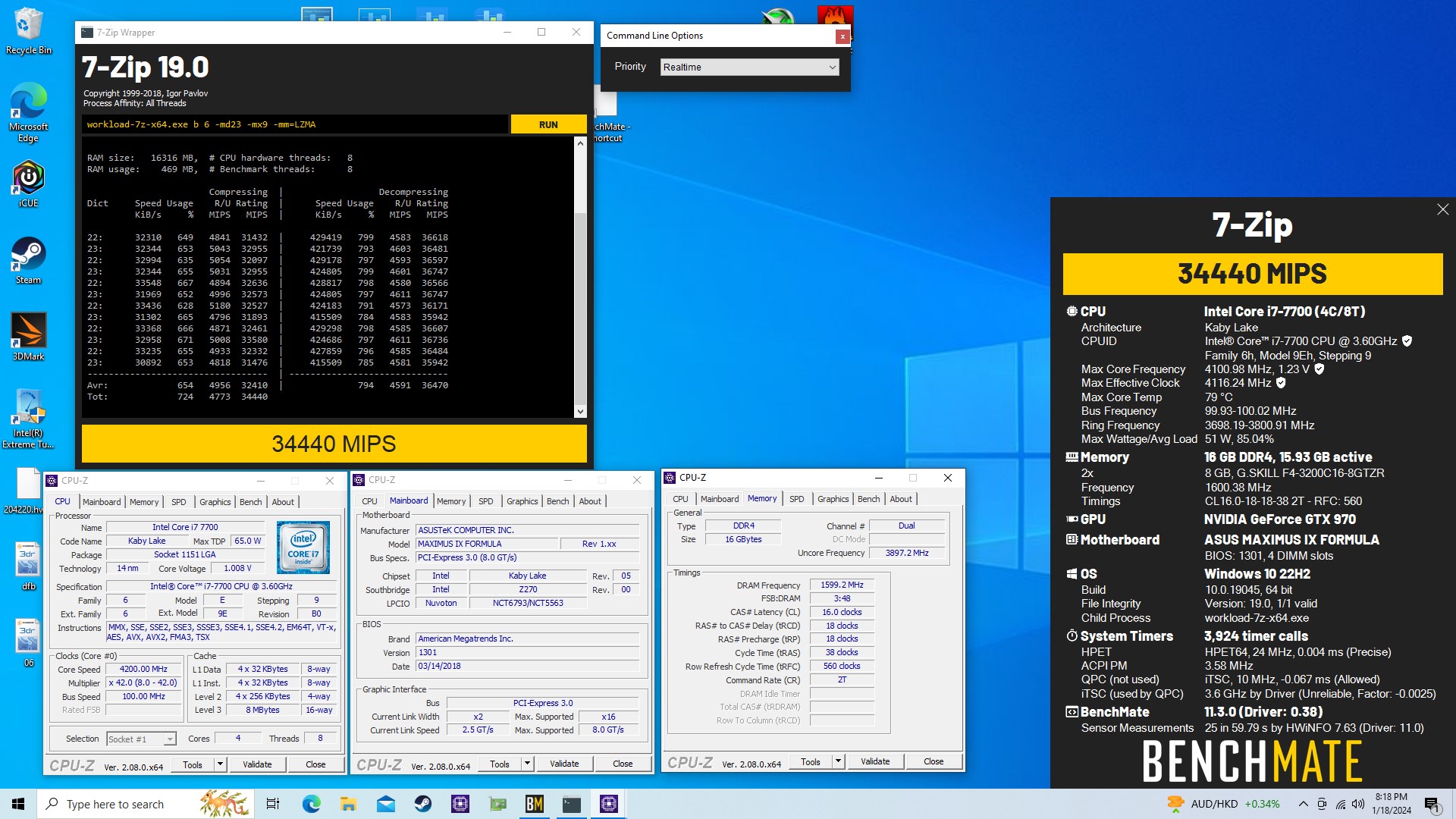Click the NVIDIA GeForce GTX 970 entry
Screen dimensions: 1456x819
coord(1280,519)
